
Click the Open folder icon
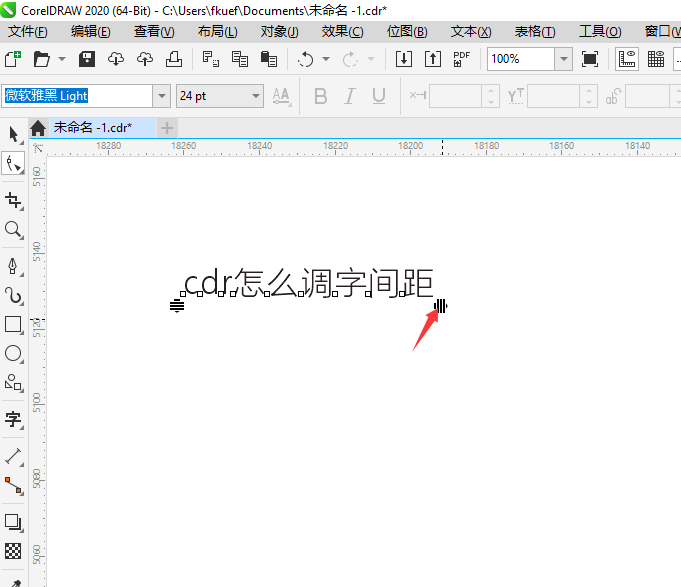42,59
